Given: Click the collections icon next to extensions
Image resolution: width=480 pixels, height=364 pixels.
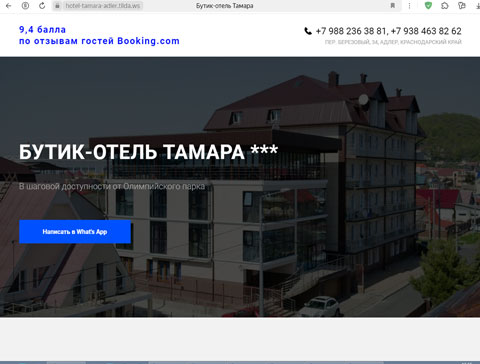Looking at the screenshot, I should click(x=462, y=6).
